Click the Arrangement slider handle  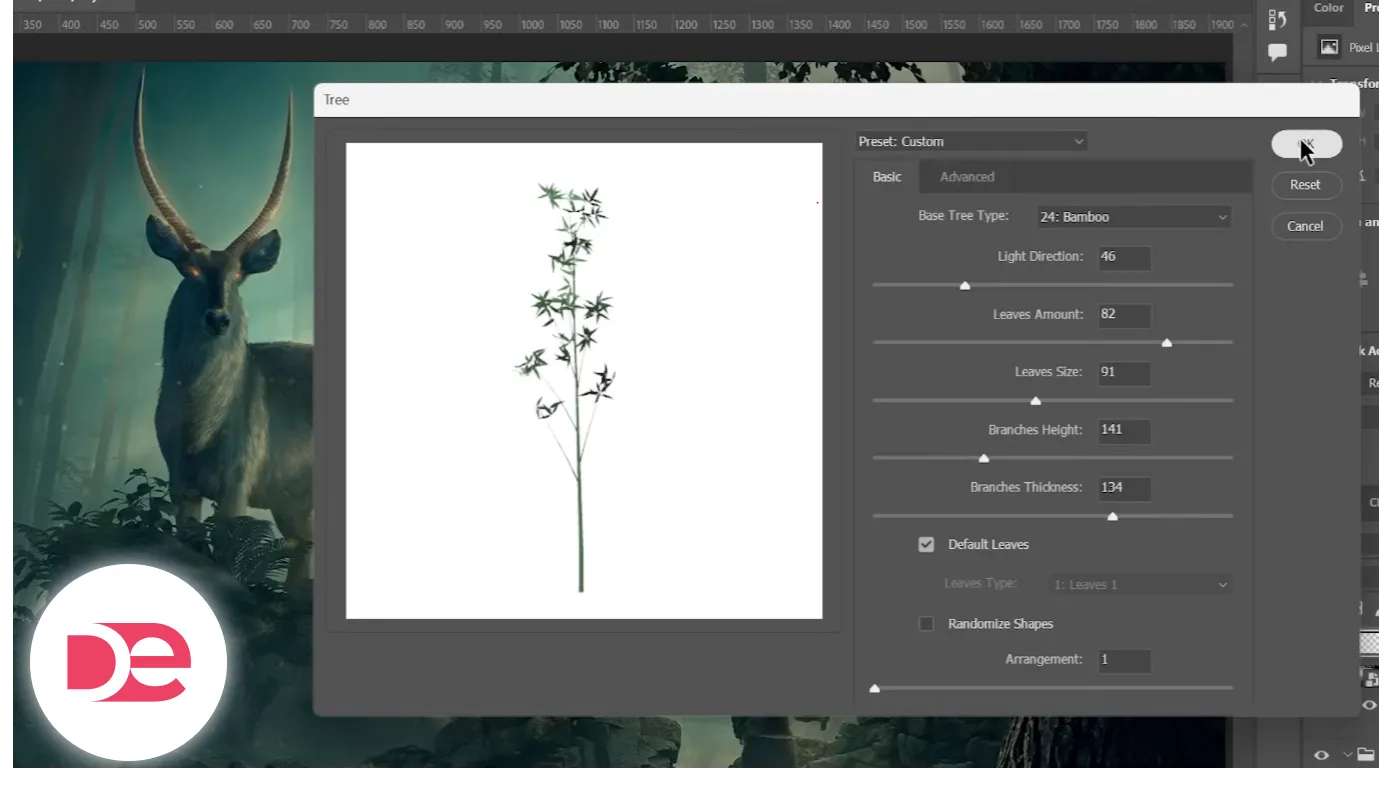click(x=875, y=689)
